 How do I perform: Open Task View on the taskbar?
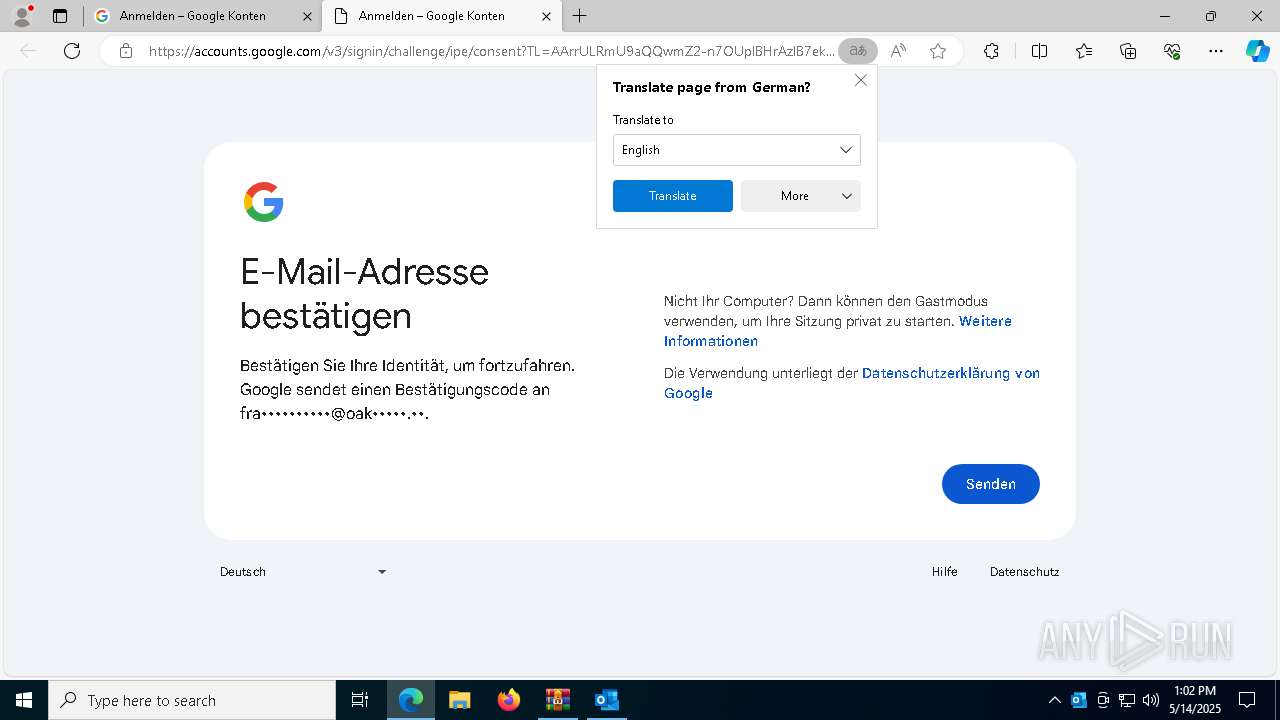click(x=360, y=700)
